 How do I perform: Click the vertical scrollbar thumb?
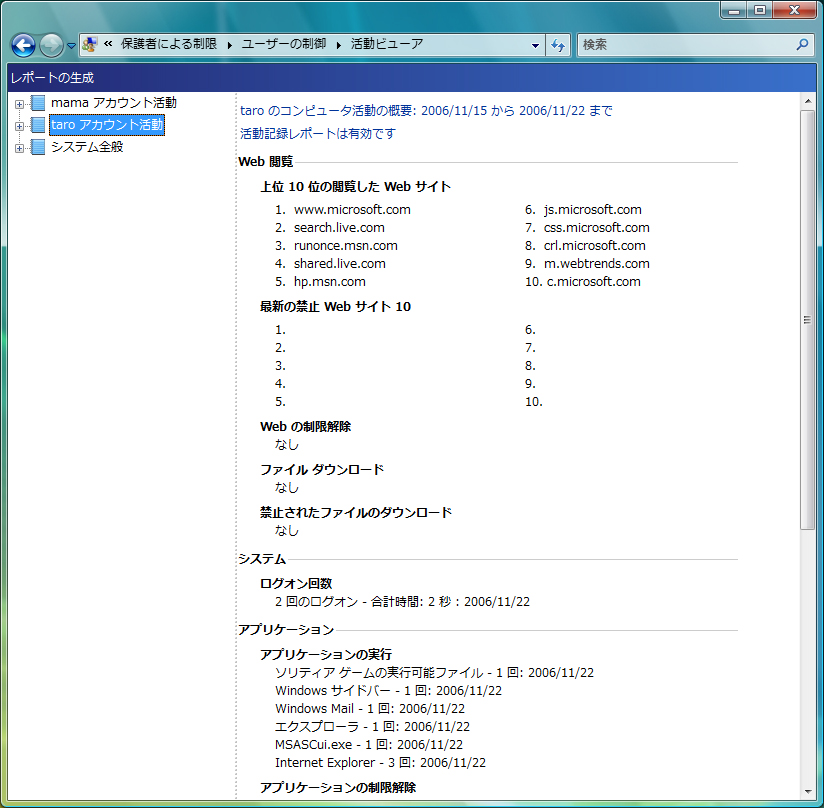pyautogui.click(x=808, y=319)
